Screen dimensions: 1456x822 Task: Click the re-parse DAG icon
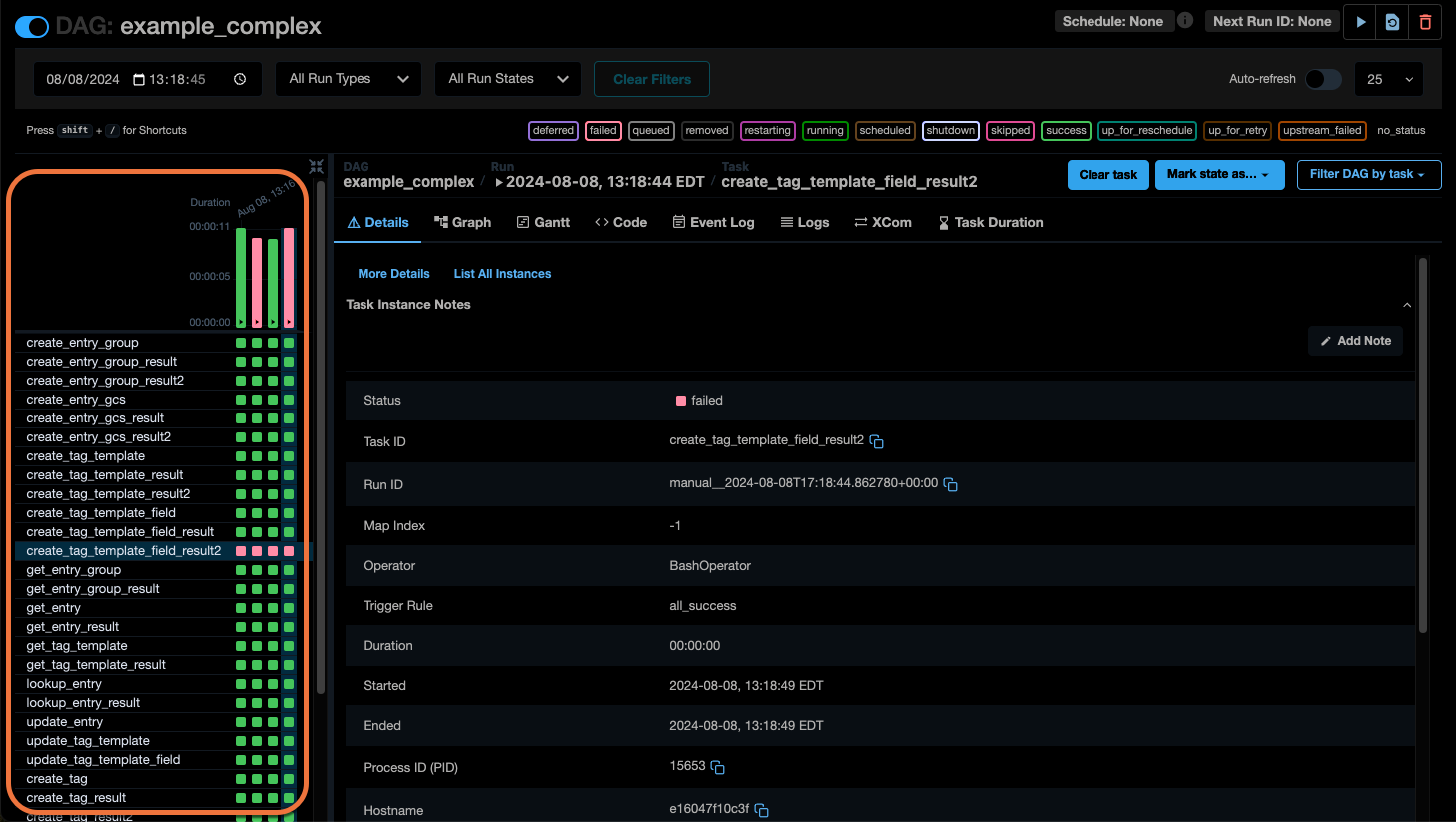coord(1392,21)
